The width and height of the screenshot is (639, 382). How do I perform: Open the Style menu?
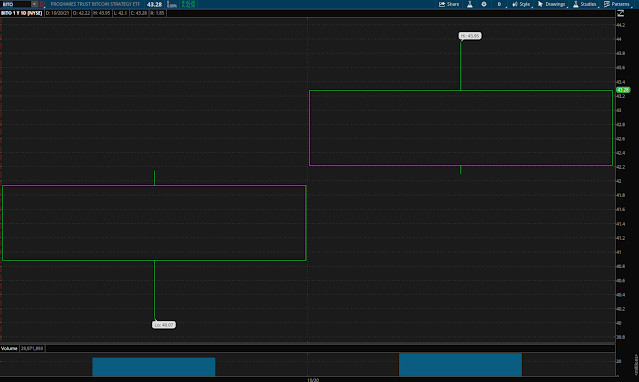pos(521,4)
